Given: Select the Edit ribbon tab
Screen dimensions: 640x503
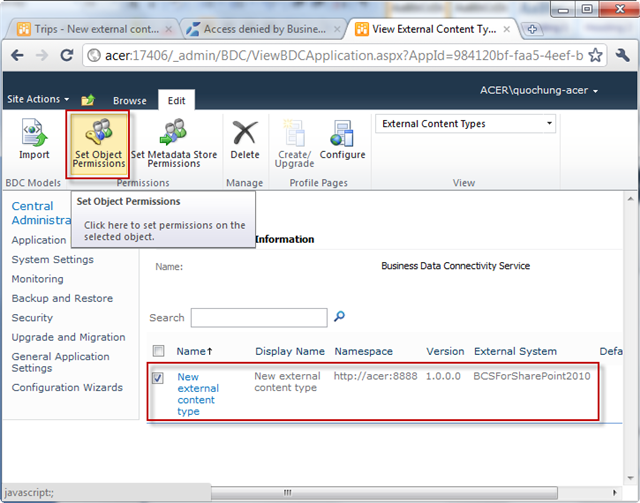Looking at the screenshot, I should click(176, 101).
